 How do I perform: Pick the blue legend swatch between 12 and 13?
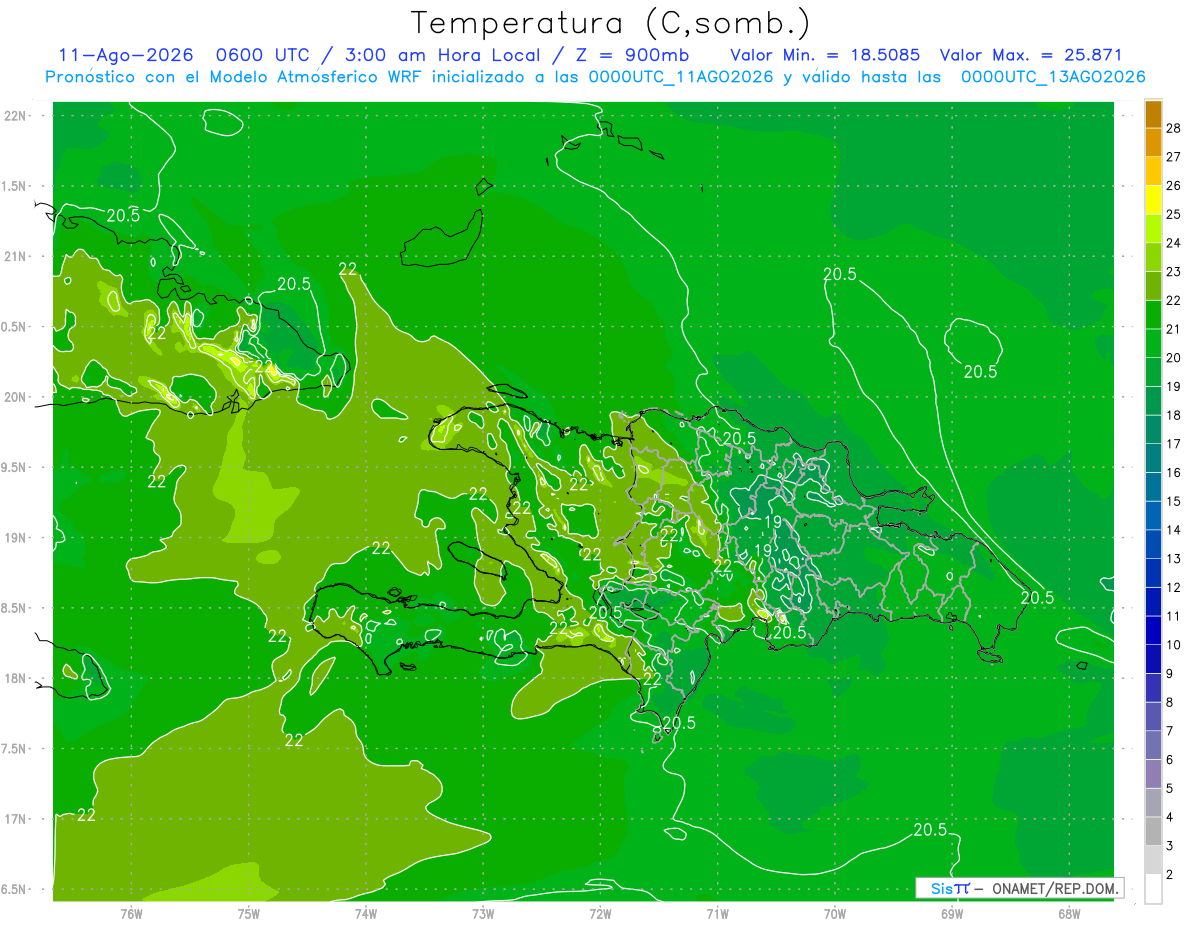(x=1153, y=573)
